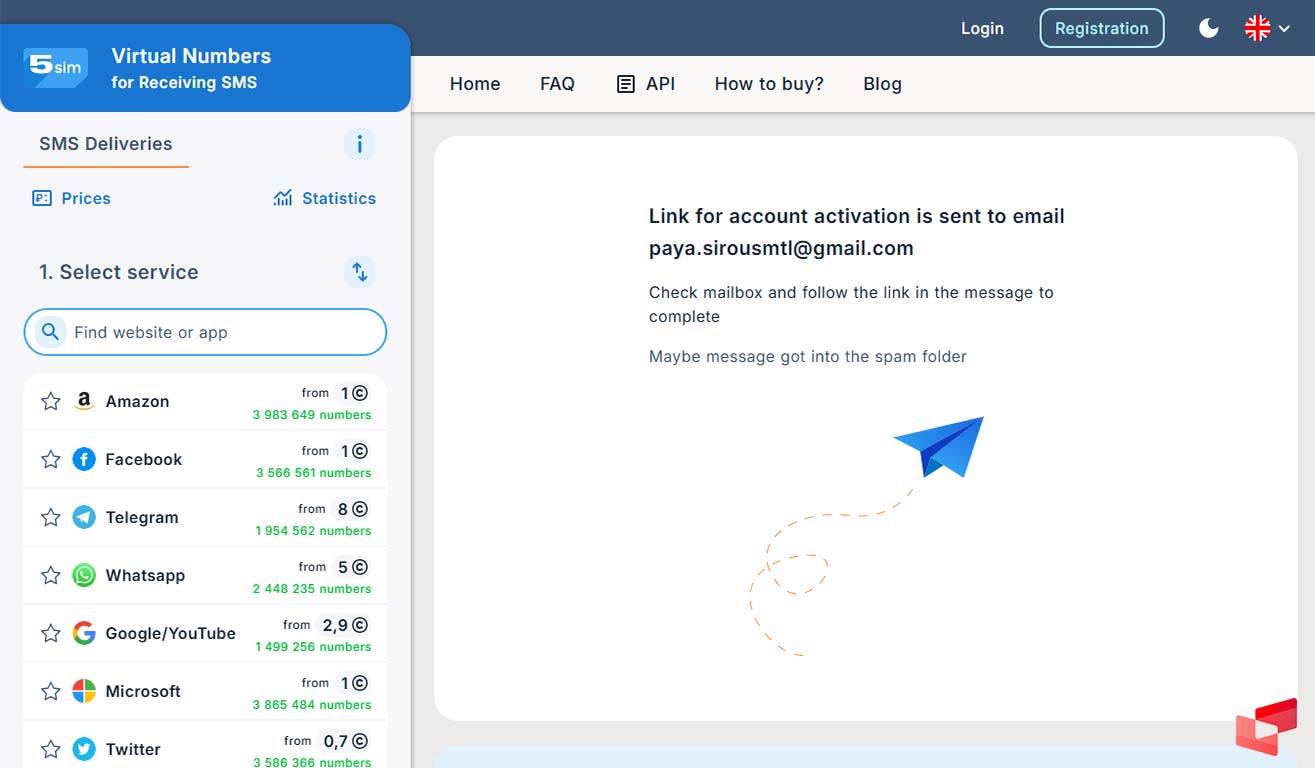The height and width of the screenshot is (768, 1315).
Task: Click the red chat widget icon
Action: point(1266,727)
